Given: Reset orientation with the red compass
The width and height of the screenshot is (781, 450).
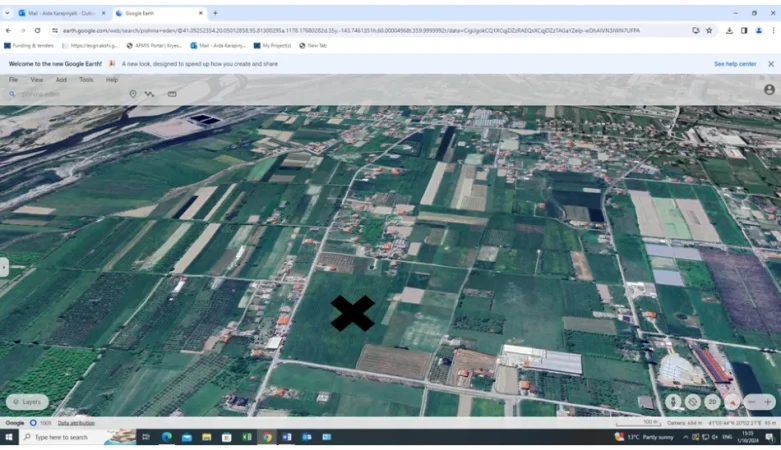Looking at the screenshot, I should (x=733, y=402).
